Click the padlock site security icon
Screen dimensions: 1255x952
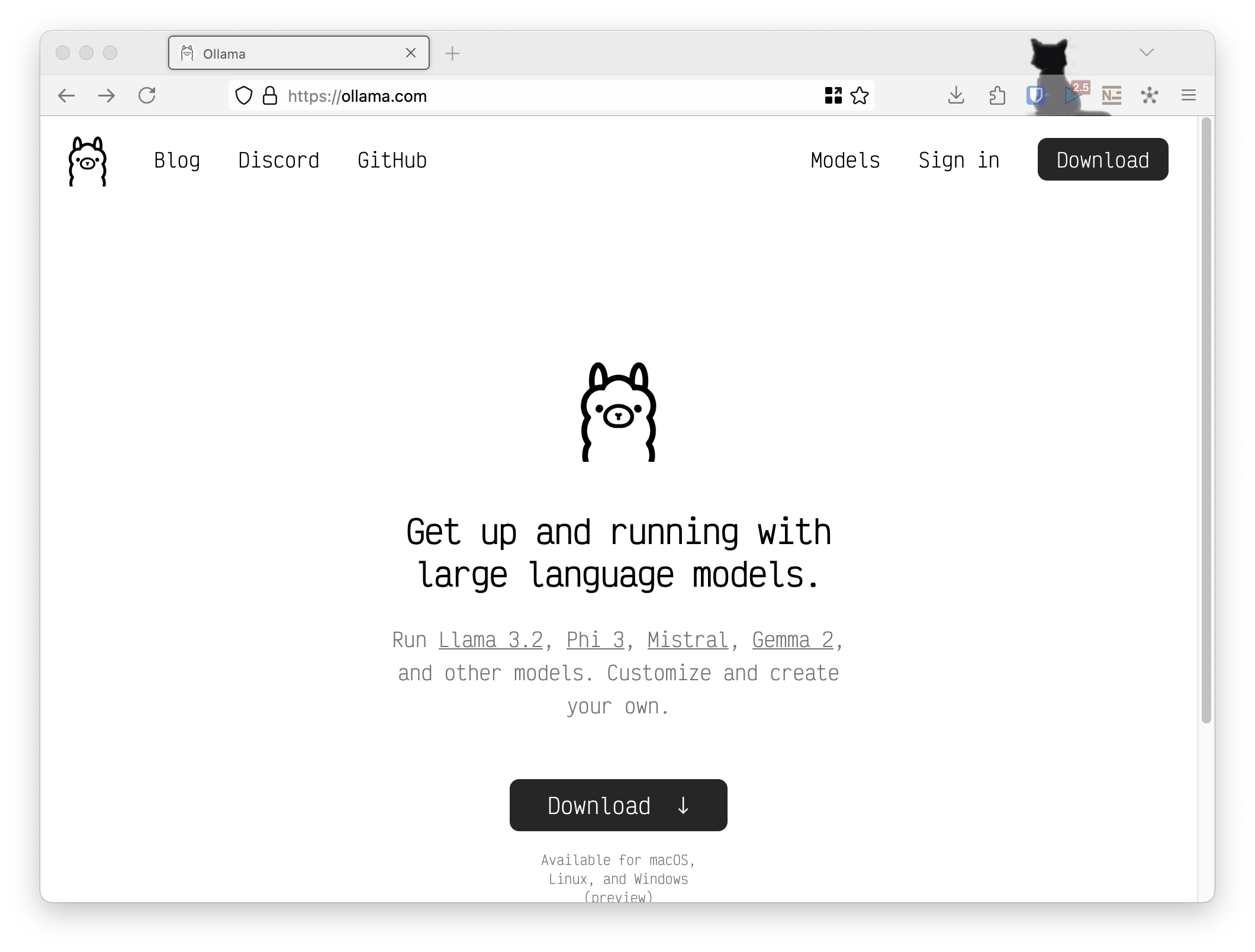tap(270, 95)
